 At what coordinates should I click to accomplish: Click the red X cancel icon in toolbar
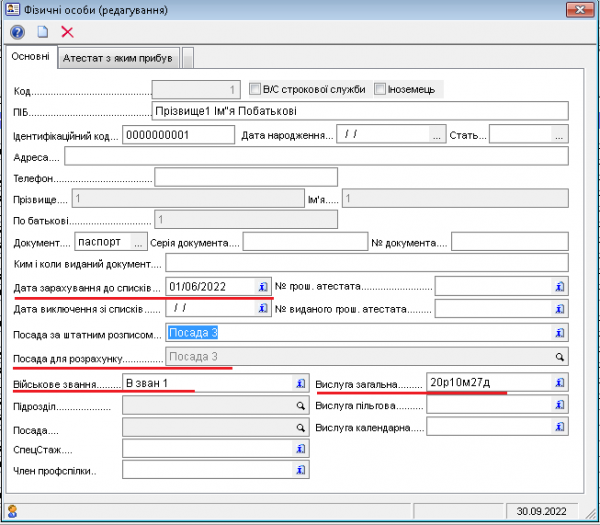[67, 32]
